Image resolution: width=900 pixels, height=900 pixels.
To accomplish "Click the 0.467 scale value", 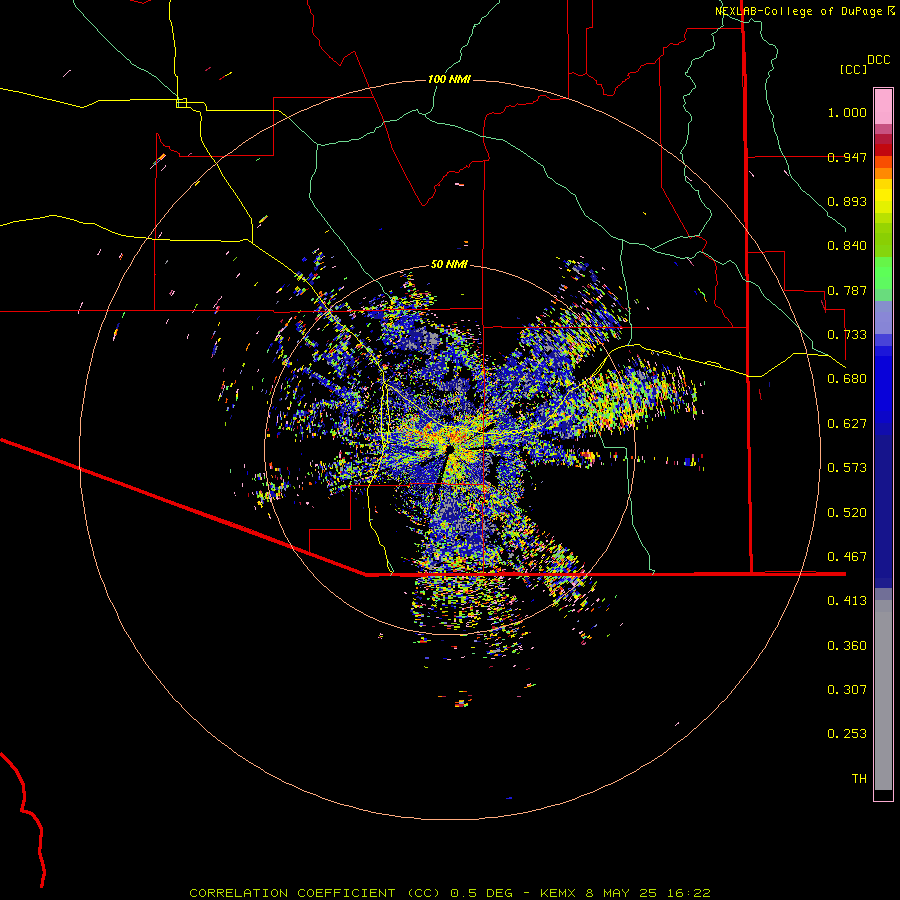I will coord(847,557).
